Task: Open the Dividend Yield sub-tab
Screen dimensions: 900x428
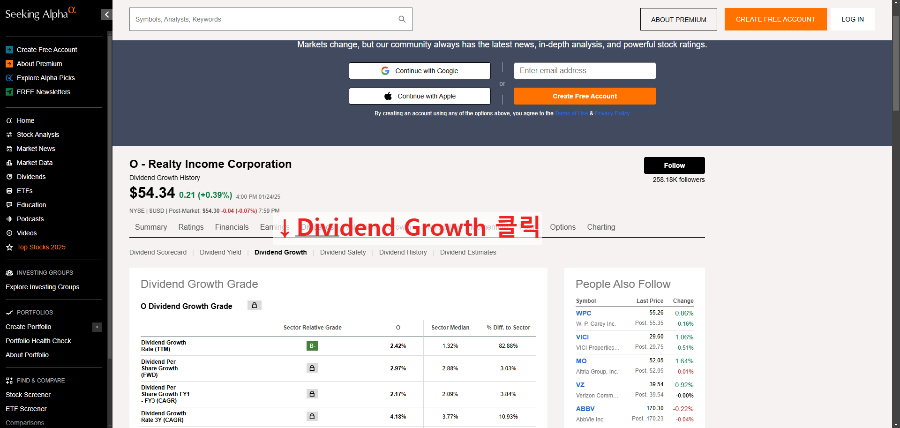Action: pyautogui.click(x=220, y=252)
